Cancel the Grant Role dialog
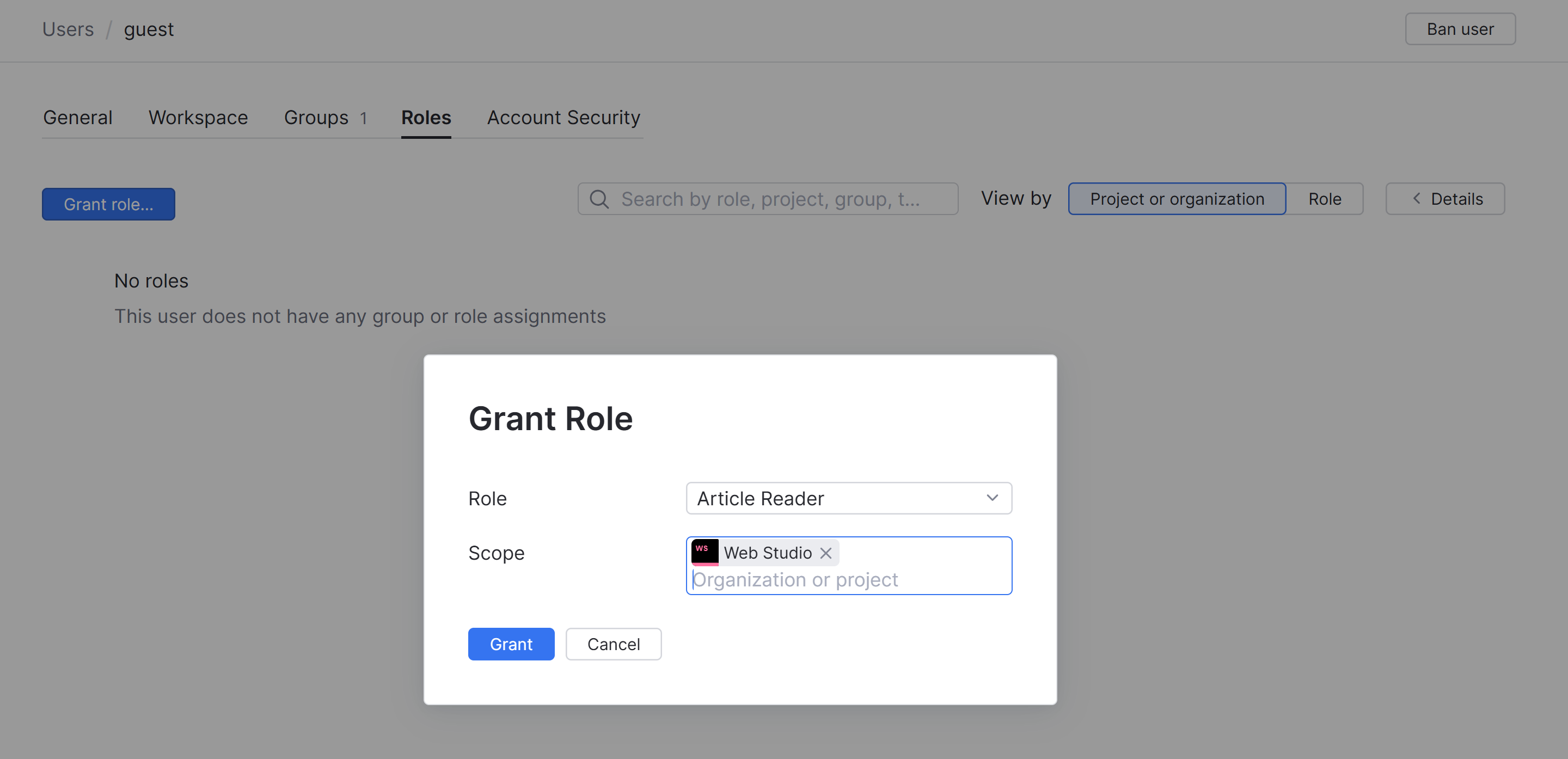1568x759 pixels. (x=613, y=644)
